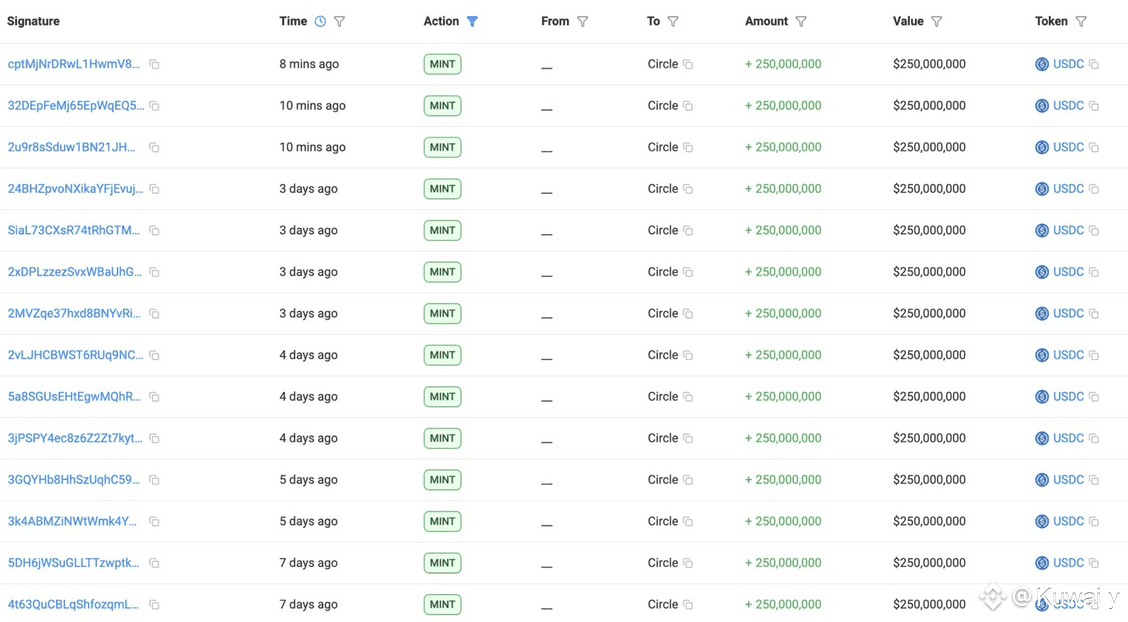Viewport: 1128px width, 622px height.
Task: Open transaction 24BHZpvoNXikaYFjEvuj
Action: pos(75,189)
